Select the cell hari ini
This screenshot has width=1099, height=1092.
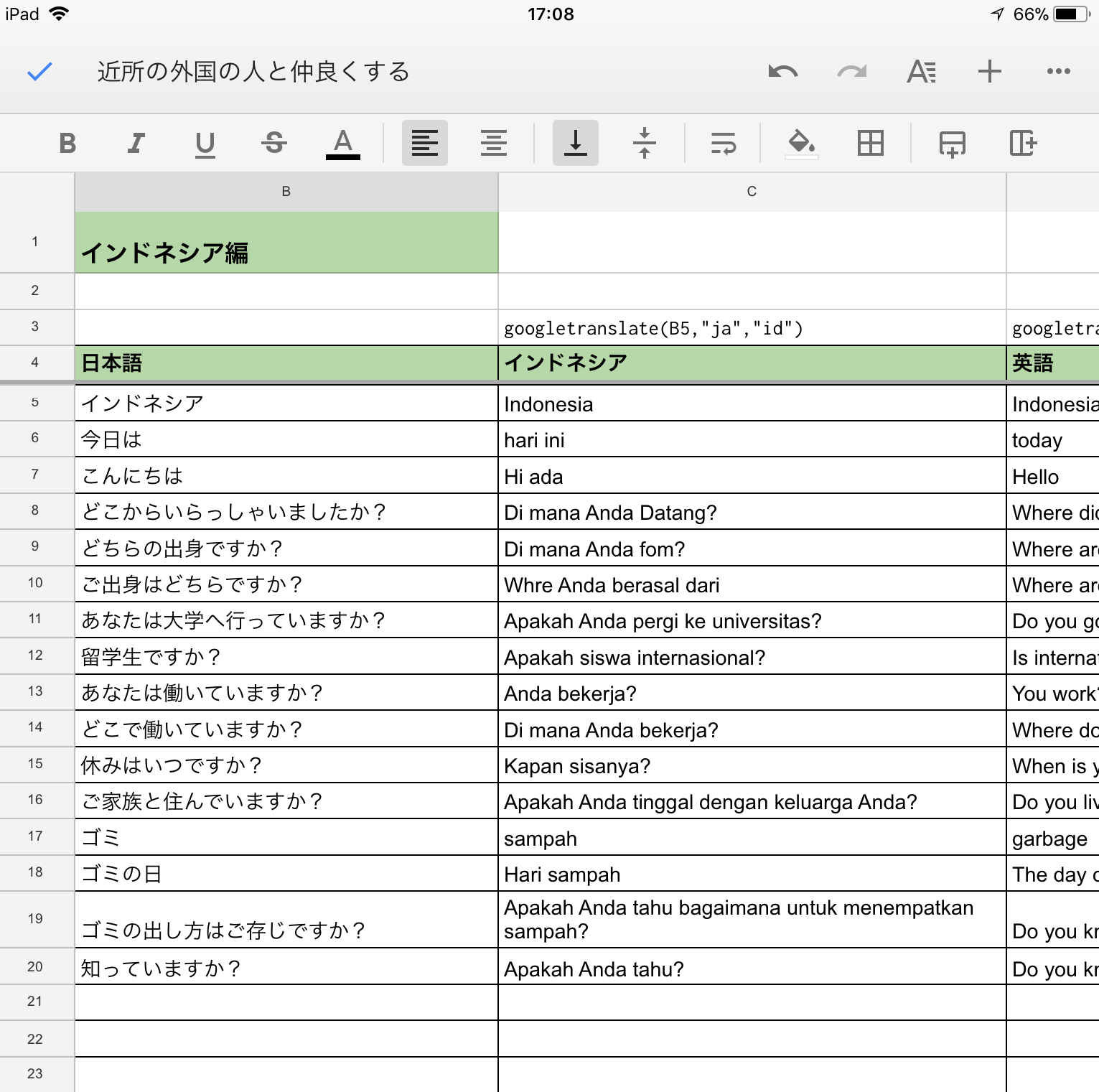pos(752,439)
